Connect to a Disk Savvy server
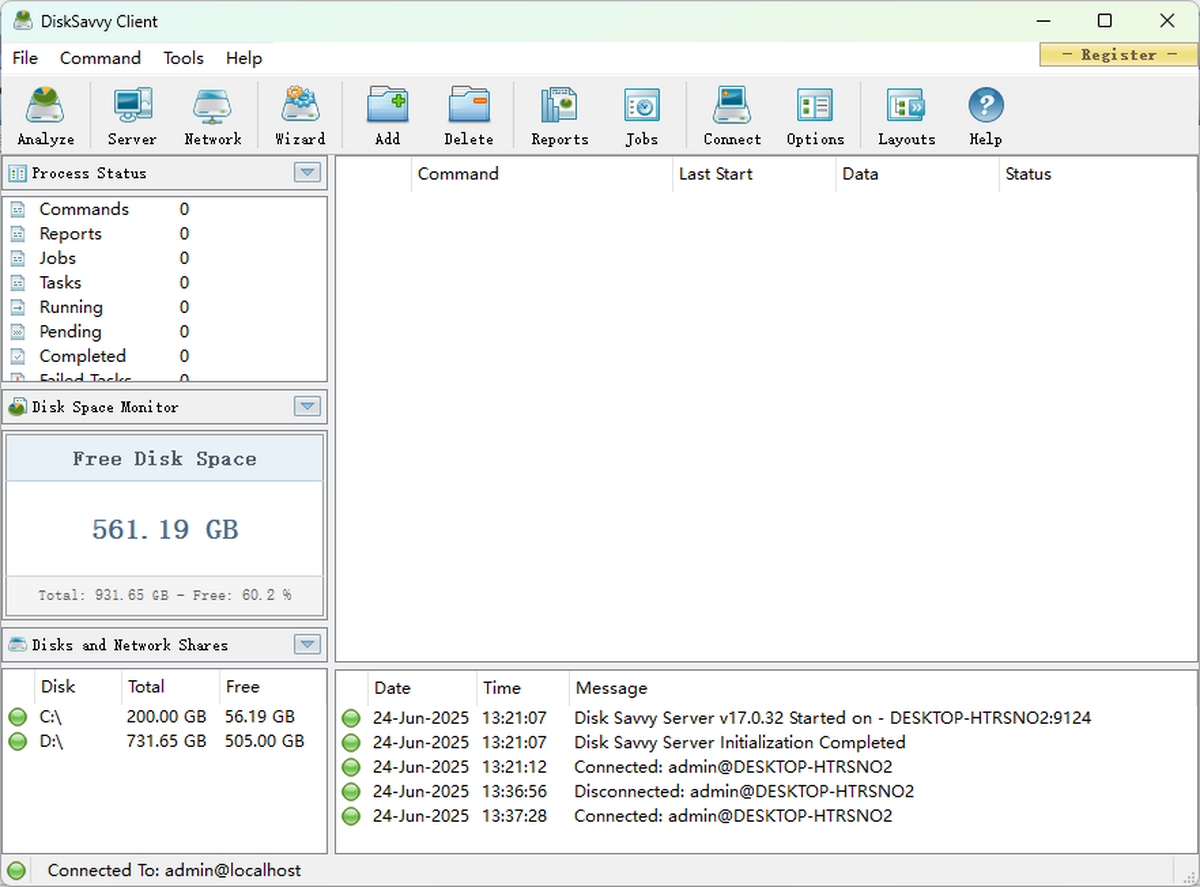The width and height of the screenshot is (1200, 887). (x=731, y=114)
